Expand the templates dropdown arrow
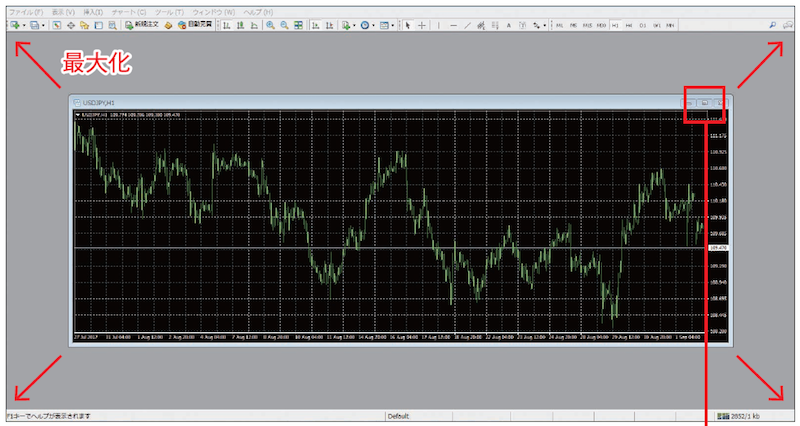 click(393, 26)
